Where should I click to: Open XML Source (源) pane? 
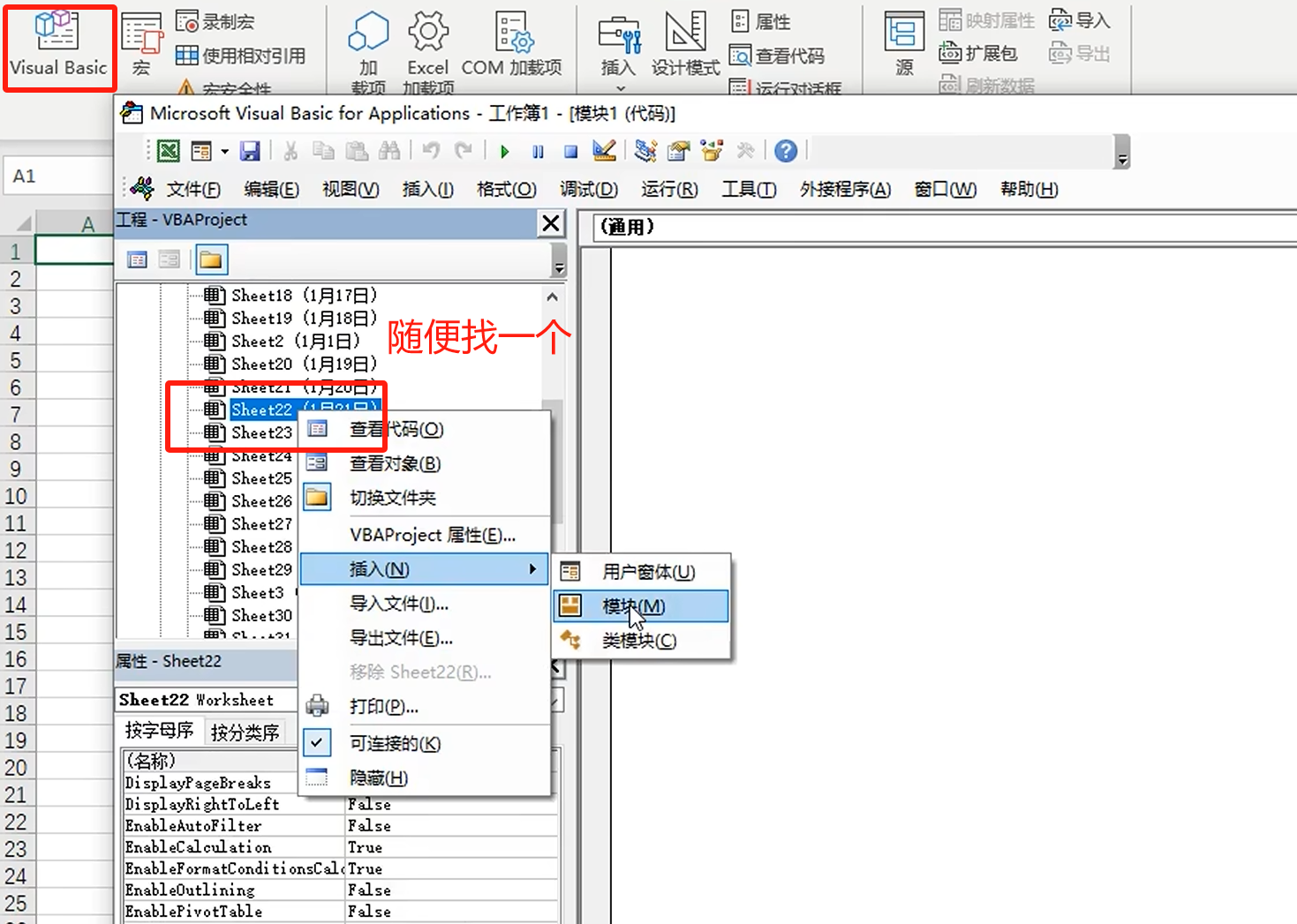click(904, 44)
